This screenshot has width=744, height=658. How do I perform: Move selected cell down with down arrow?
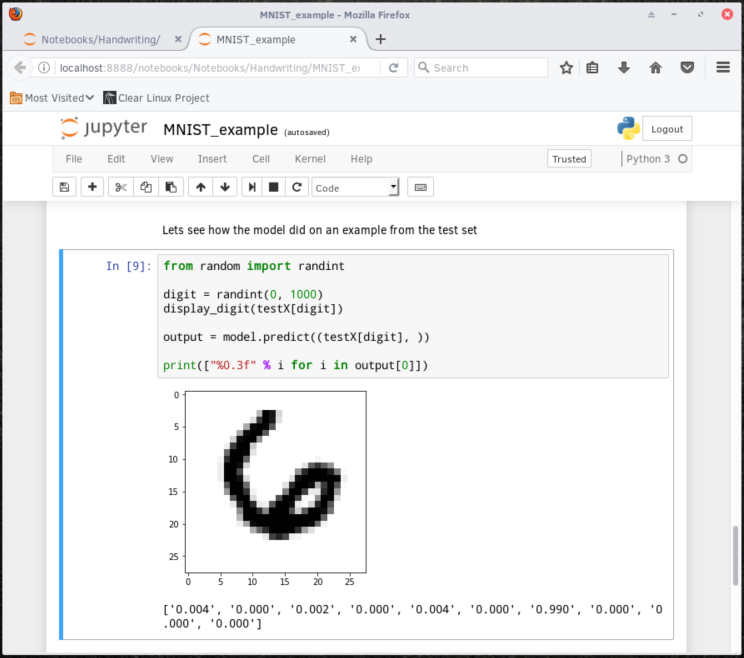(225, 187)
